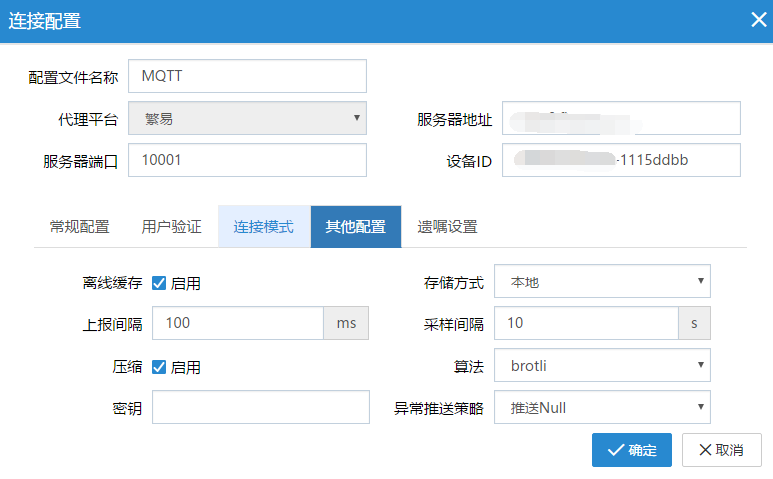This screenshot has width=773, height=479.
Task: Close the 连接配置 dialog with X
Action: pyautogui.click(x=758, y=20)
